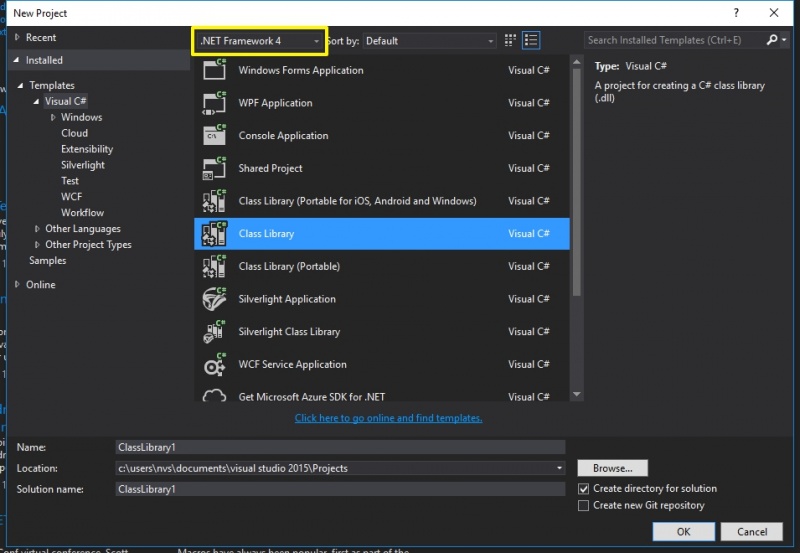Click the search magnifier icon
The height and width of the screenshot is (553, 800).
tap(772, 40)
